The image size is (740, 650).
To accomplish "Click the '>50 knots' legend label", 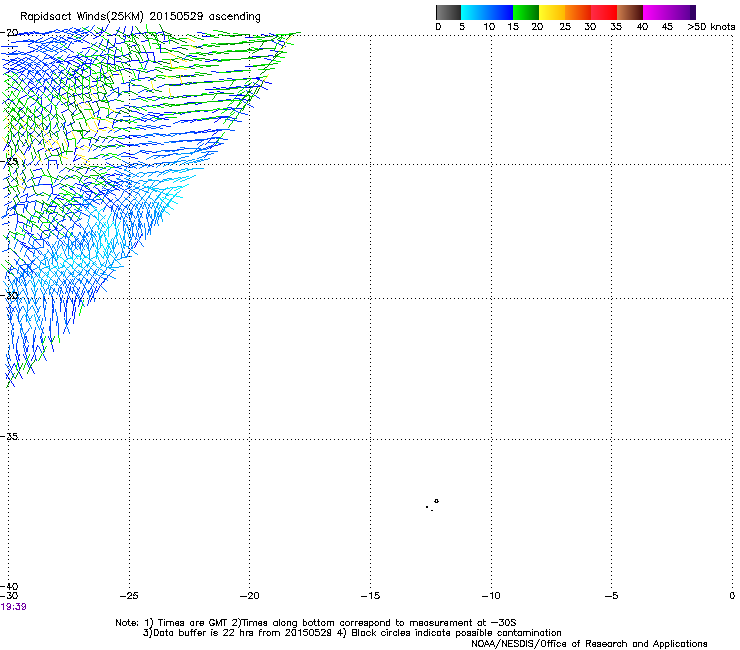I will pyautogui.click(x=711, y=27).
